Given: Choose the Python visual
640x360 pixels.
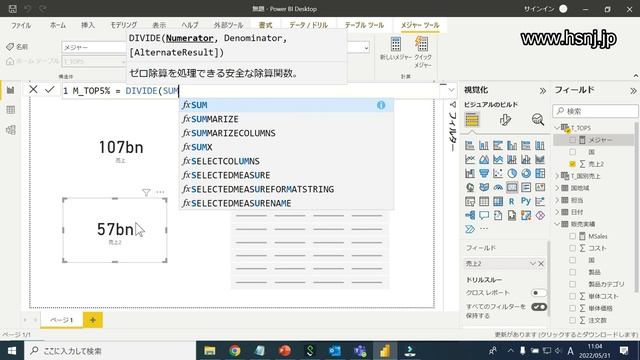Looking at the screenshot, I should [526, 201].
